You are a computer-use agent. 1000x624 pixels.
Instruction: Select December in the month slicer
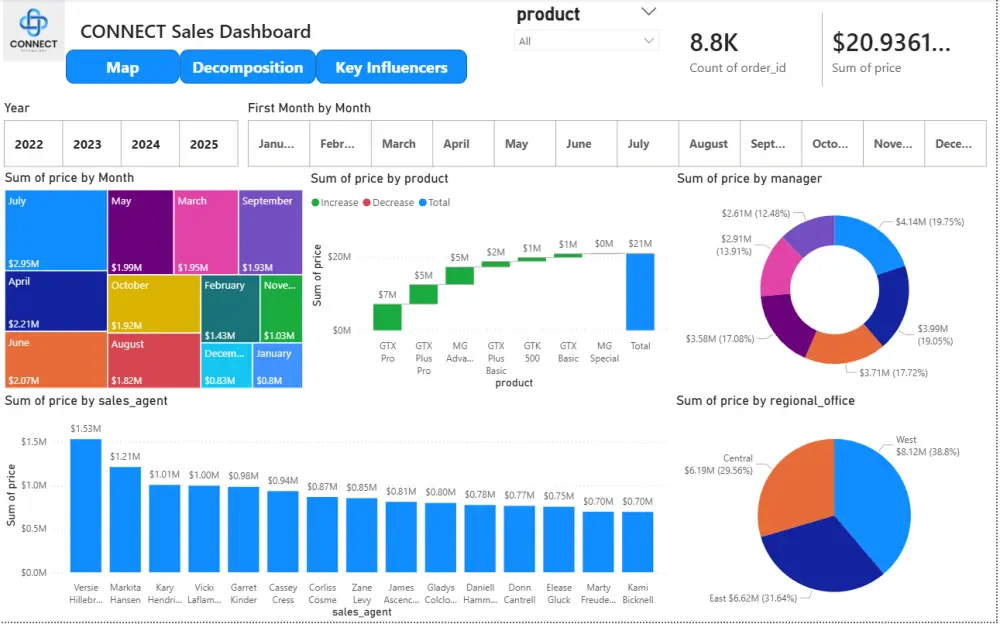tap(955, 144)
